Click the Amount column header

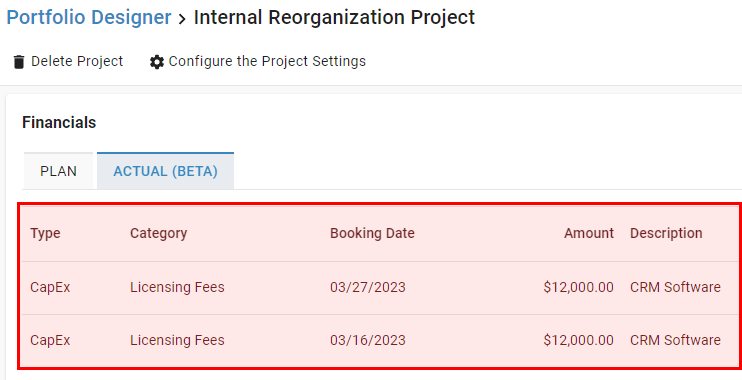click(x=589, y=233)
